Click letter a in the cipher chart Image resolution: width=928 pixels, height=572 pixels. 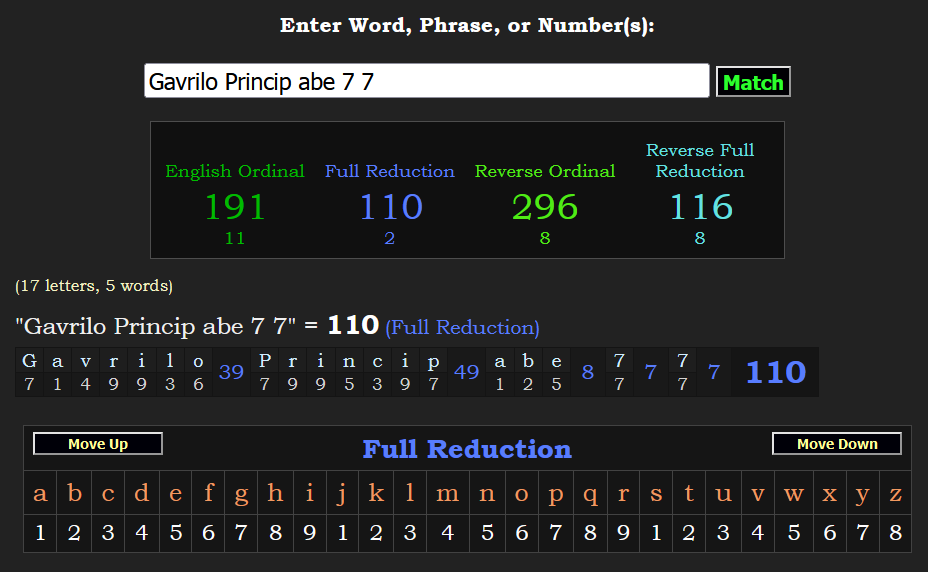point(40,493)
